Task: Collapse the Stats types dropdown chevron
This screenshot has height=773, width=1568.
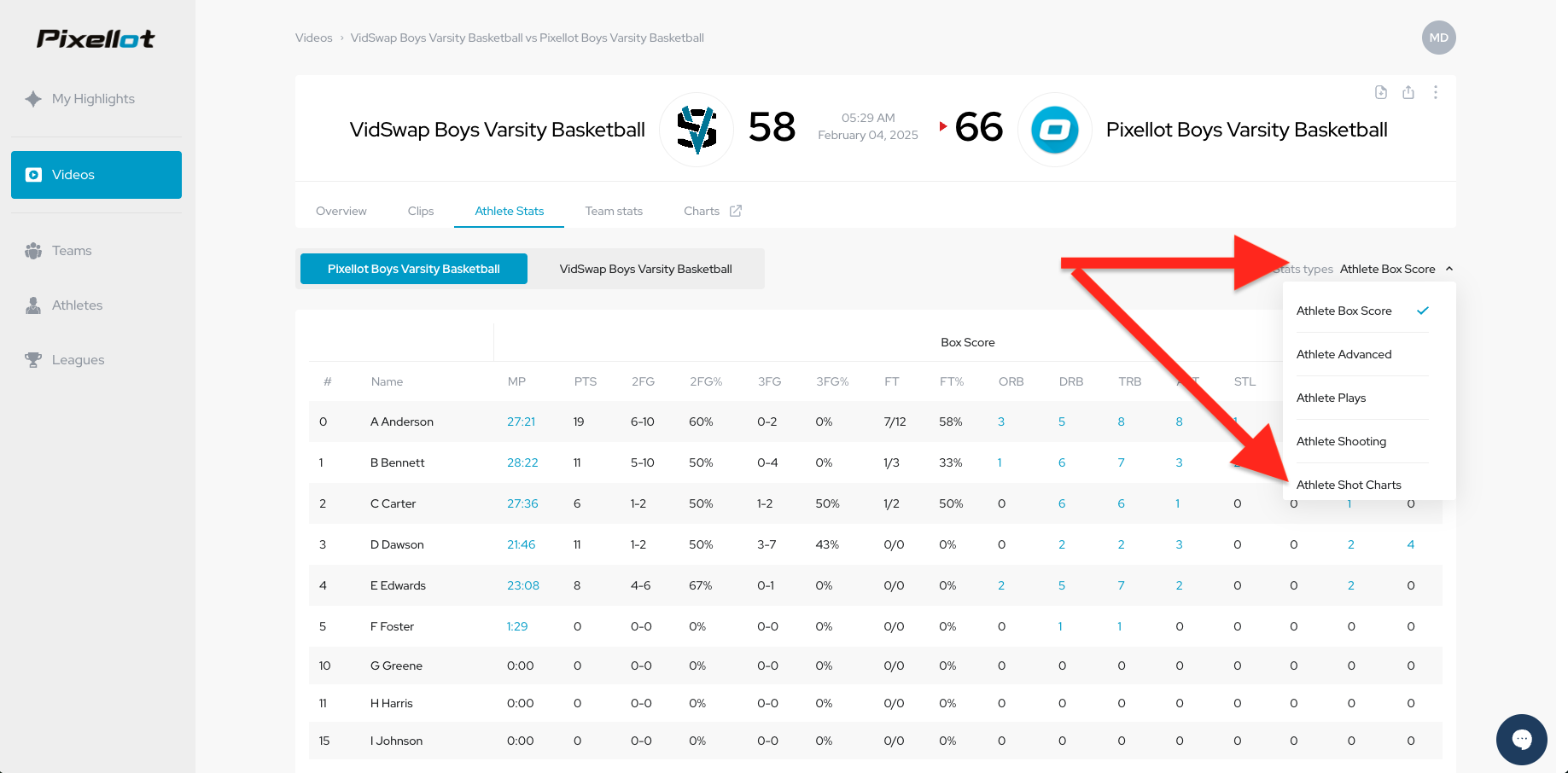Action: click(1449, 269)
